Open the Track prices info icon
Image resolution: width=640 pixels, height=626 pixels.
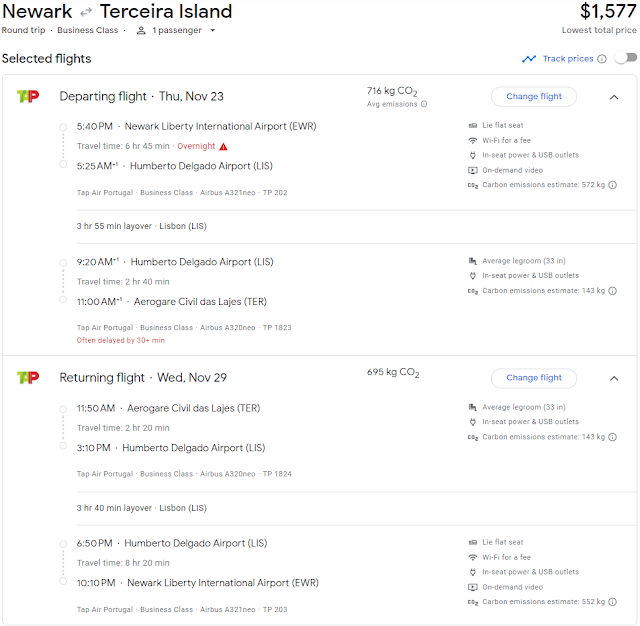602,59
